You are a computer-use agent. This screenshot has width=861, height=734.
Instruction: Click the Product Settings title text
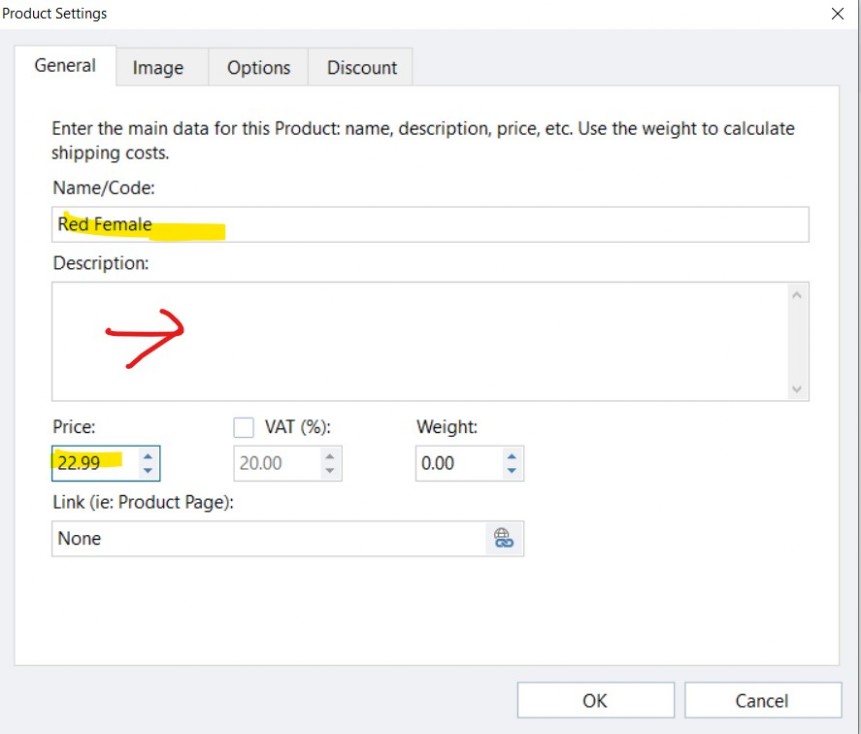pyautogui.click(x=54, y=13)
